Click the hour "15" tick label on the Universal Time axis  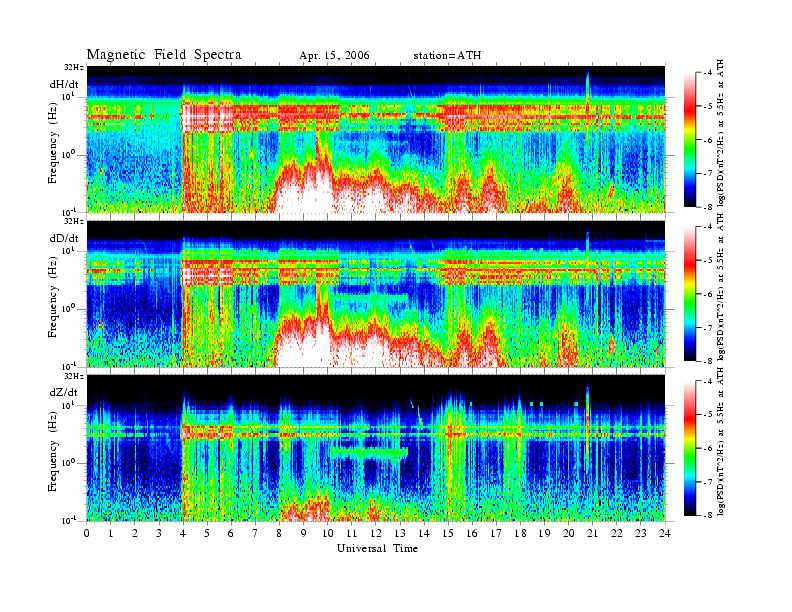click(x=448, y=533)
